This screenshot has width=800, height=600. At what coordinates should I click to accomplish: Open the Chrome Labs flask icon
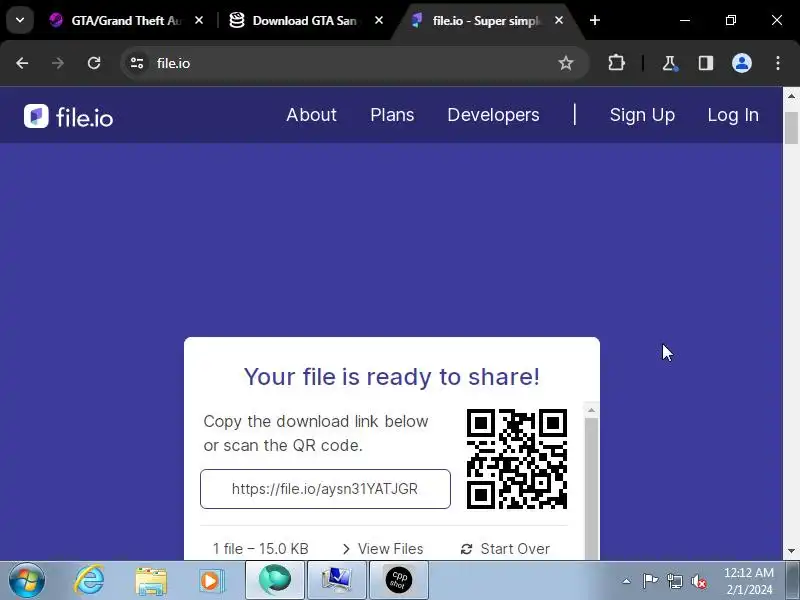pos(669,63)
